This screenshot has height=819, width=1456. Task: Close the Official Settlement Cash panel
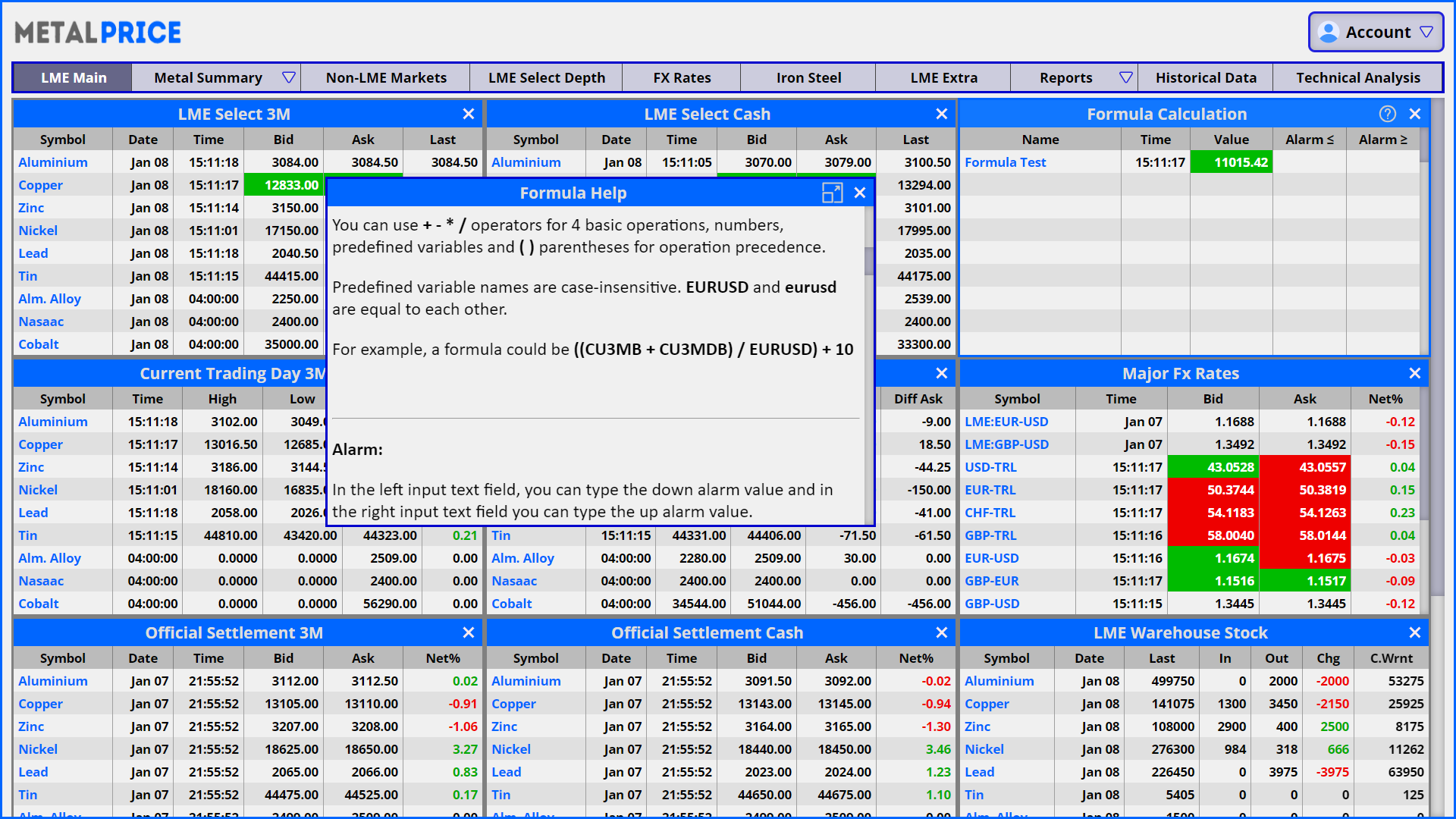pos(941,632)
